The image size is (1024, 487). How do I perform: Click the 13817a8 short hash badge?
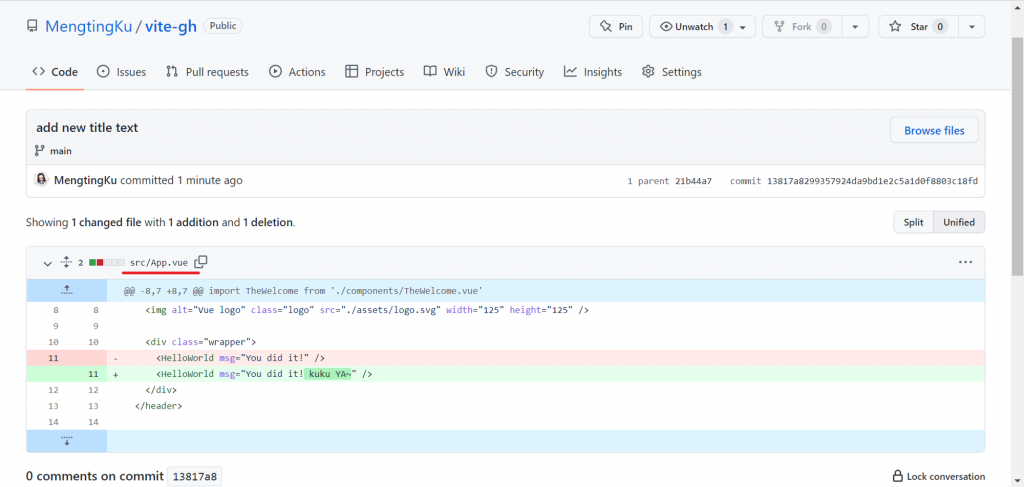[x=195, y=477]
